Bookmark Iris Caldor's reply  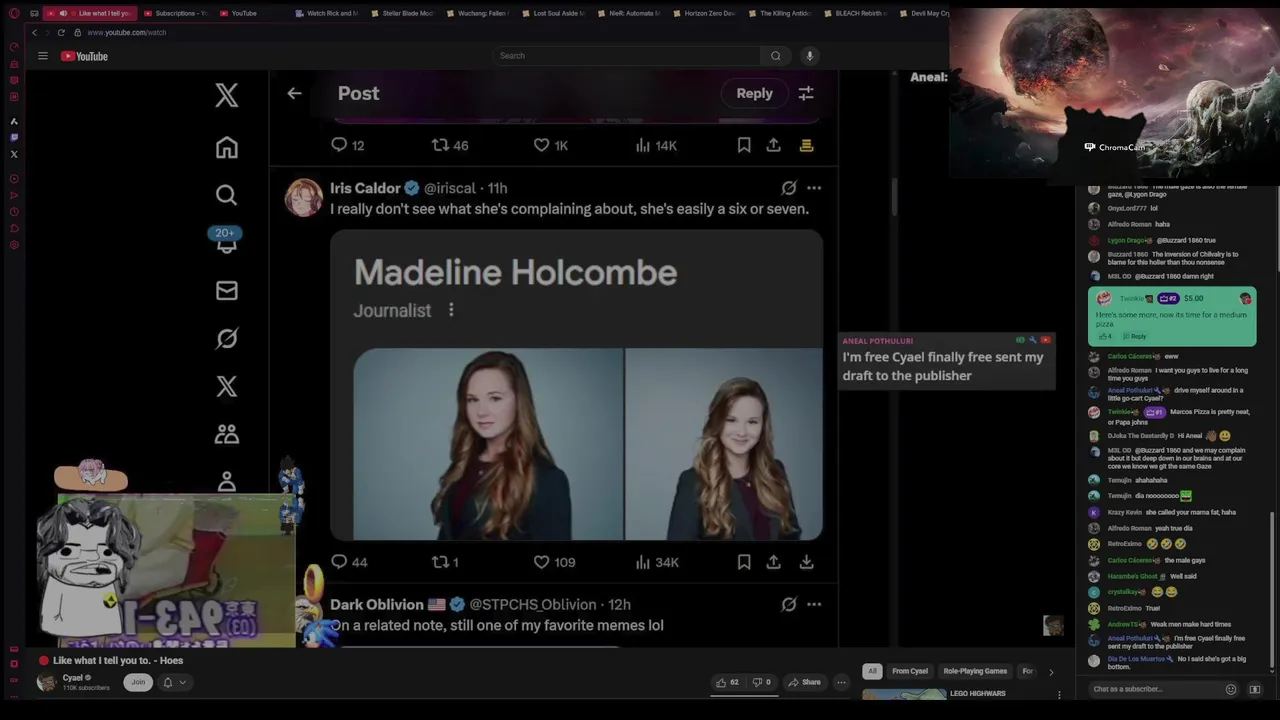point(744,562)
